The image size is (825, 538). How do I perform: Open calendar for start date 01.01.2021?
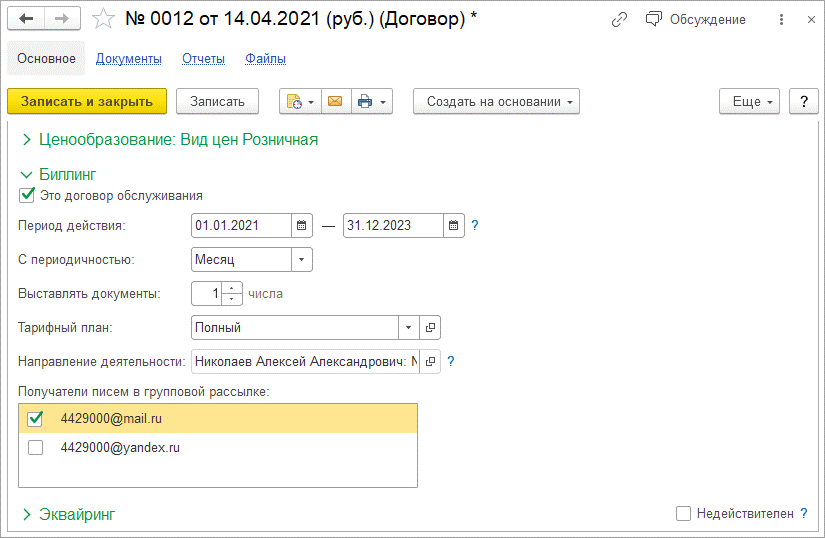[x=302, y=225]
